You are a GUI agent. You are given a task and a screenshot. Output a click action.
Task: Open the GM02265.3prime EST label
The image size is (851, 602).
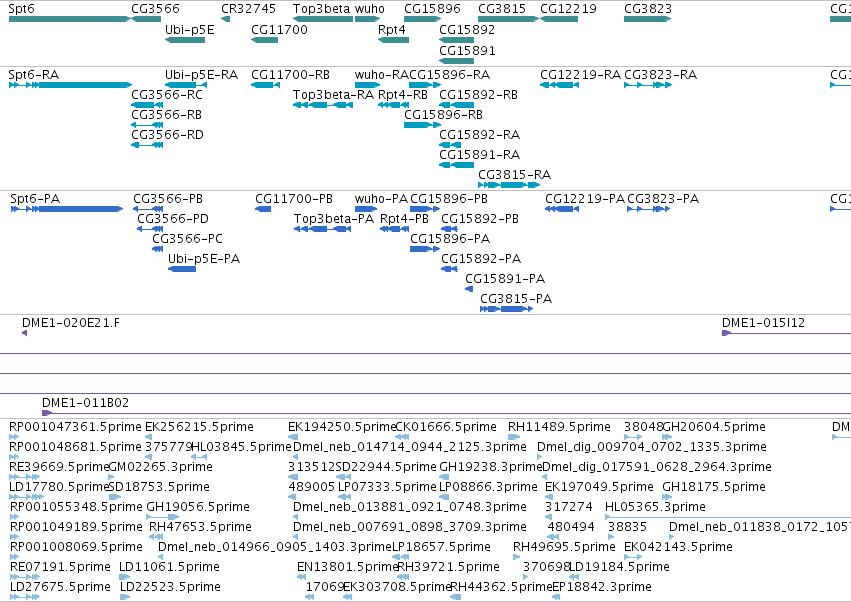(161, 467)
